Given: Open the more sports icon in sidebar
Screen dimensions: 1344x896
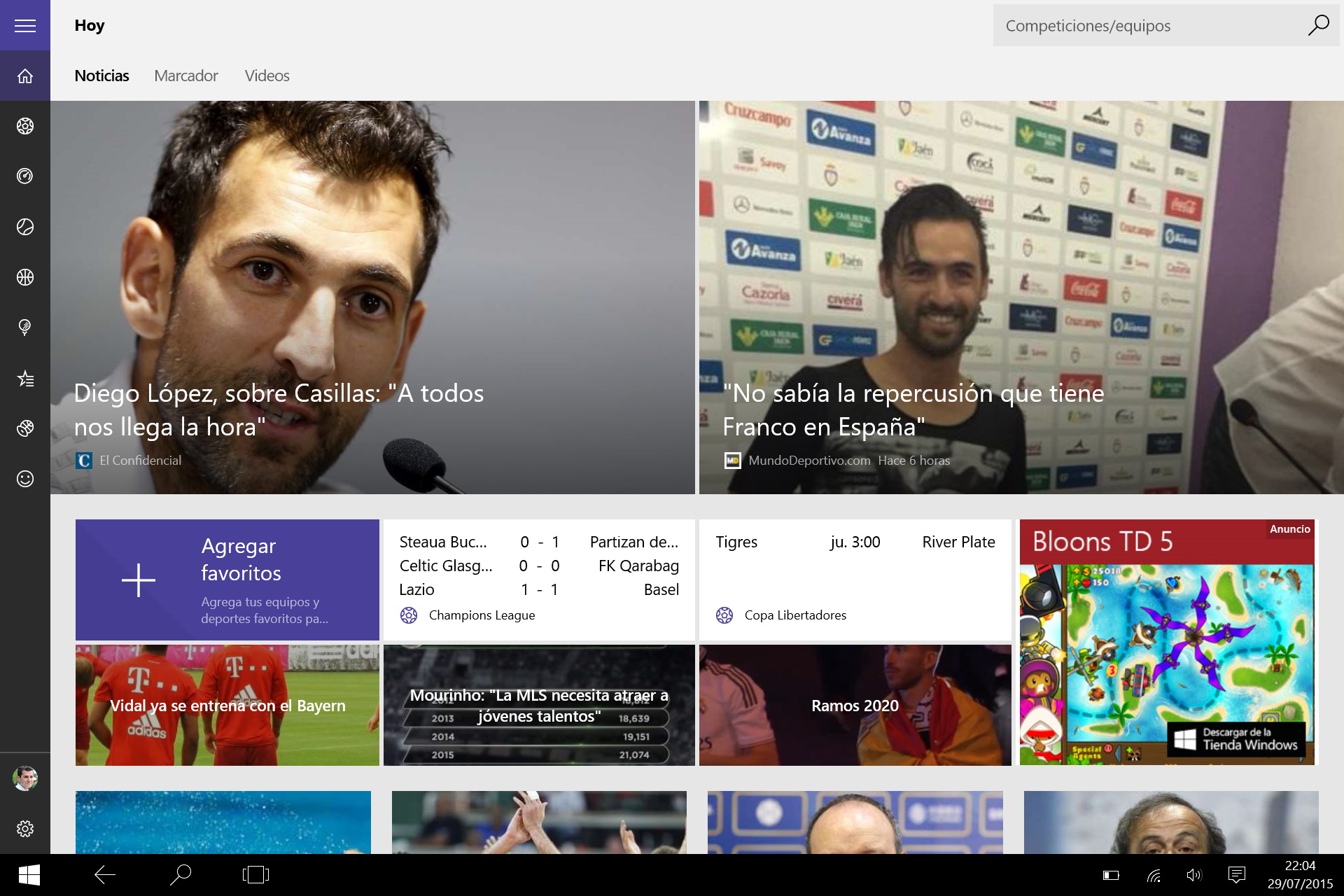Looking at the screenshot, I should [x=25, y=428].
